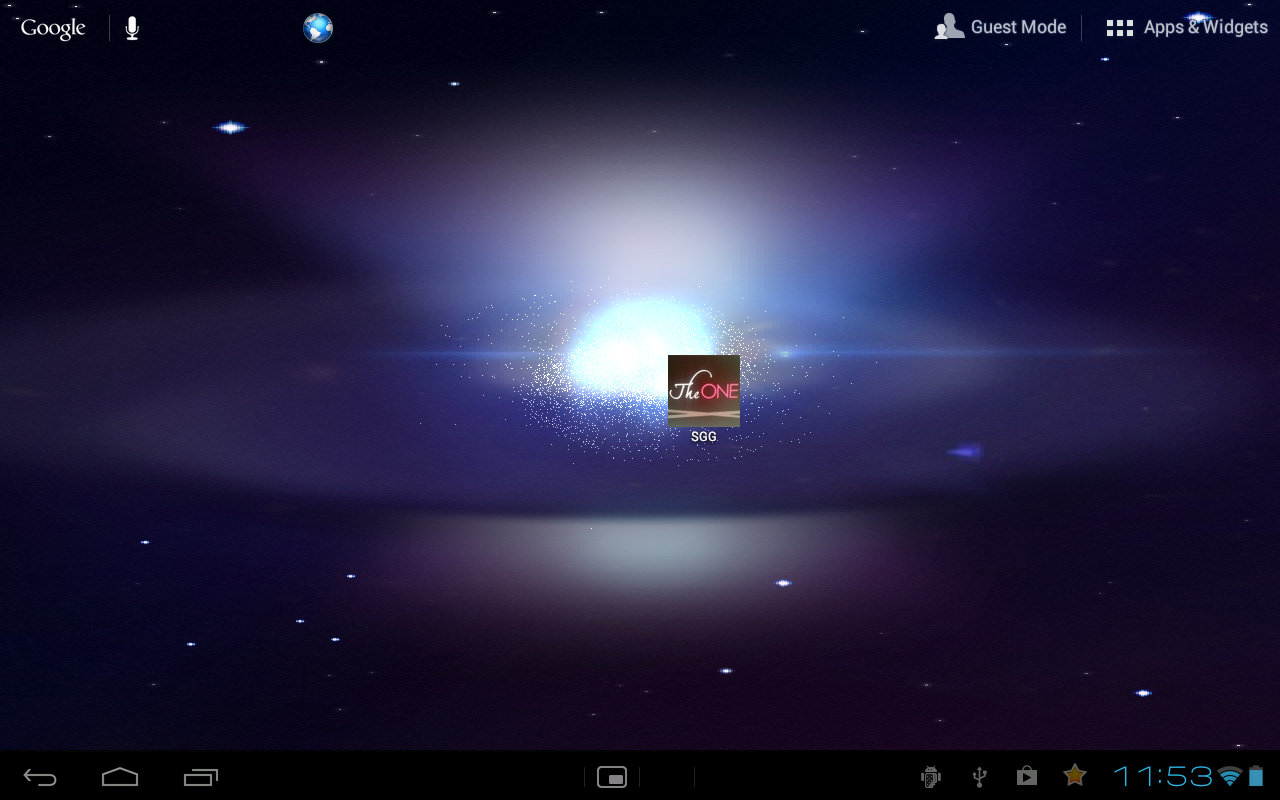
Task: Open the USB connection notification icon
Action: [980, 776]
